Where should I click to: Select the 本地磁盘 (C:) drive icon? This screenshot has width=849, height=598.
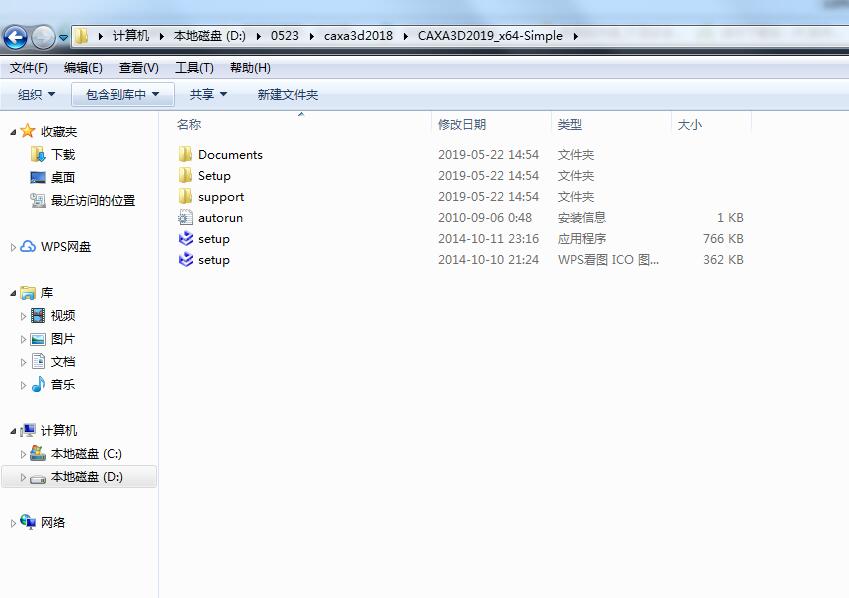[38, 453]
